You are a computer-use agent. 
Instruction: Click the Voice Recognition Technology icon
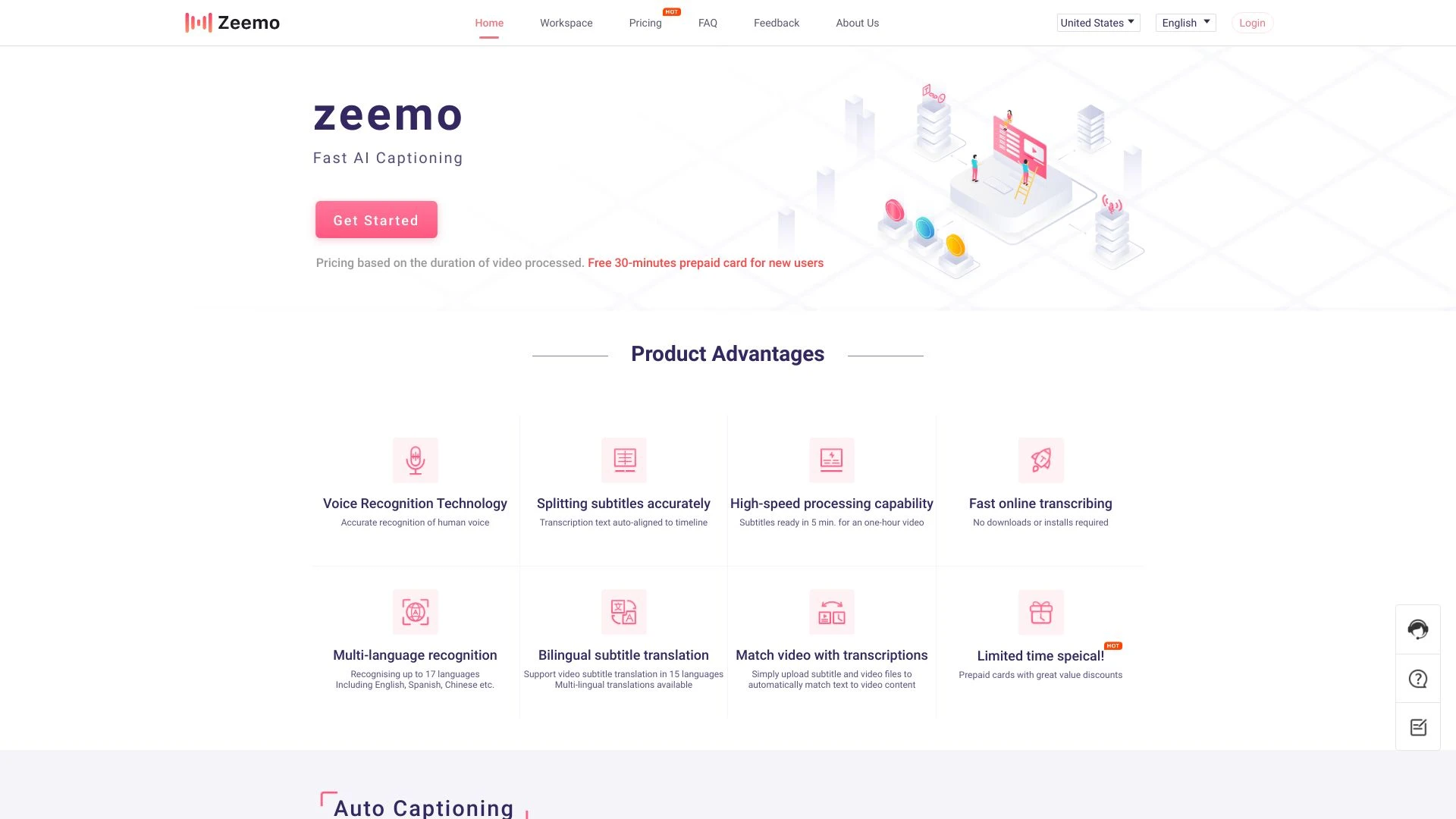(414, 459)
